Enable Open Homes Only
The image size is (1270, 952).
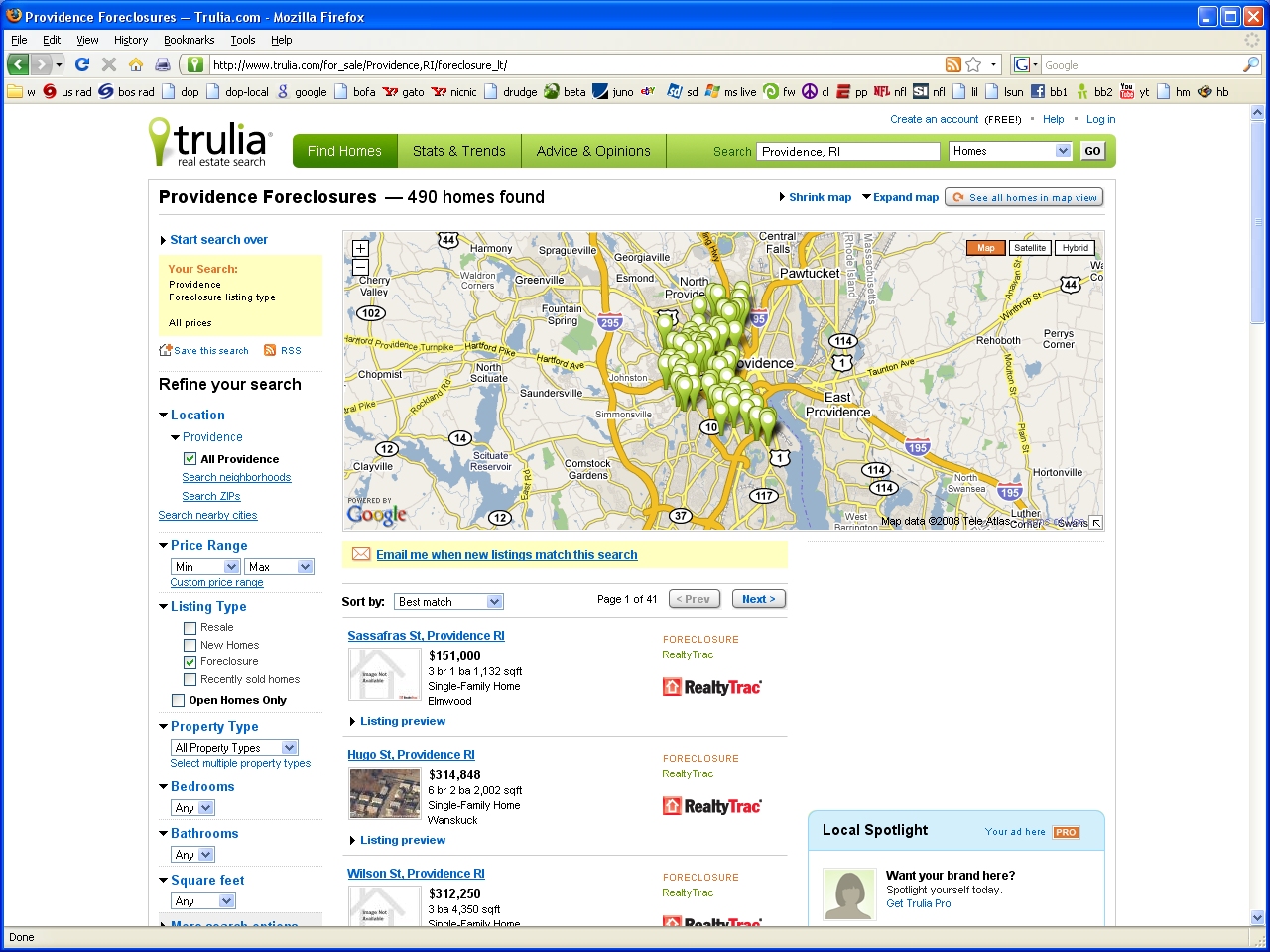[178, 700]
